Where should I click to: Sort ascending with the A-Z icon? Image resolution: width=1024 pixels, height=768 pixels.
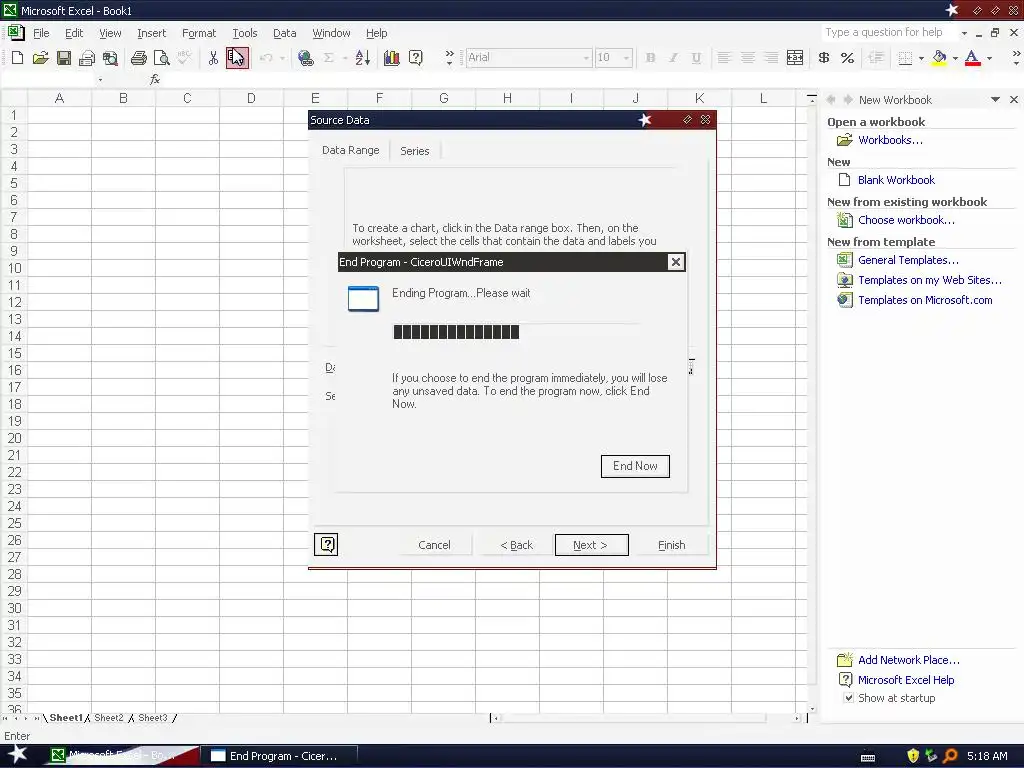click(x=362, y=57)
